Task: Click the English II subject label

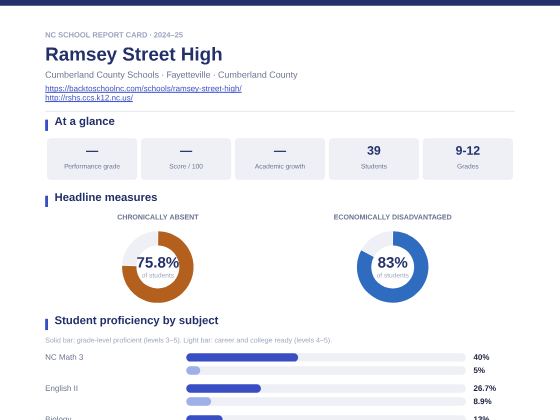Action: coord(61,388)
